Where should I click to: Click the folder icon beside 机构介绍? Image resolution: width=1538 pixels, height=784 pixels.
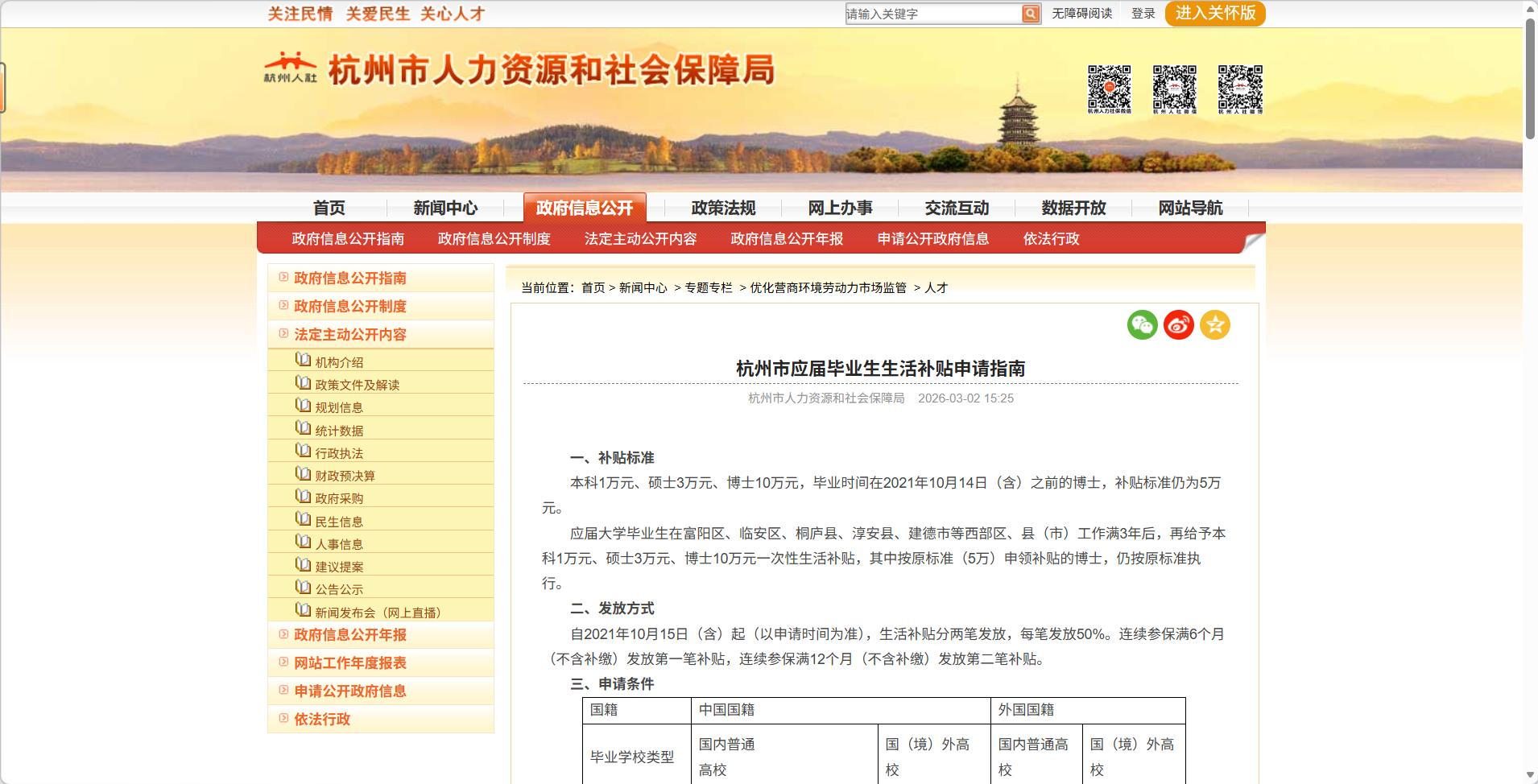[x=303, y=360]
